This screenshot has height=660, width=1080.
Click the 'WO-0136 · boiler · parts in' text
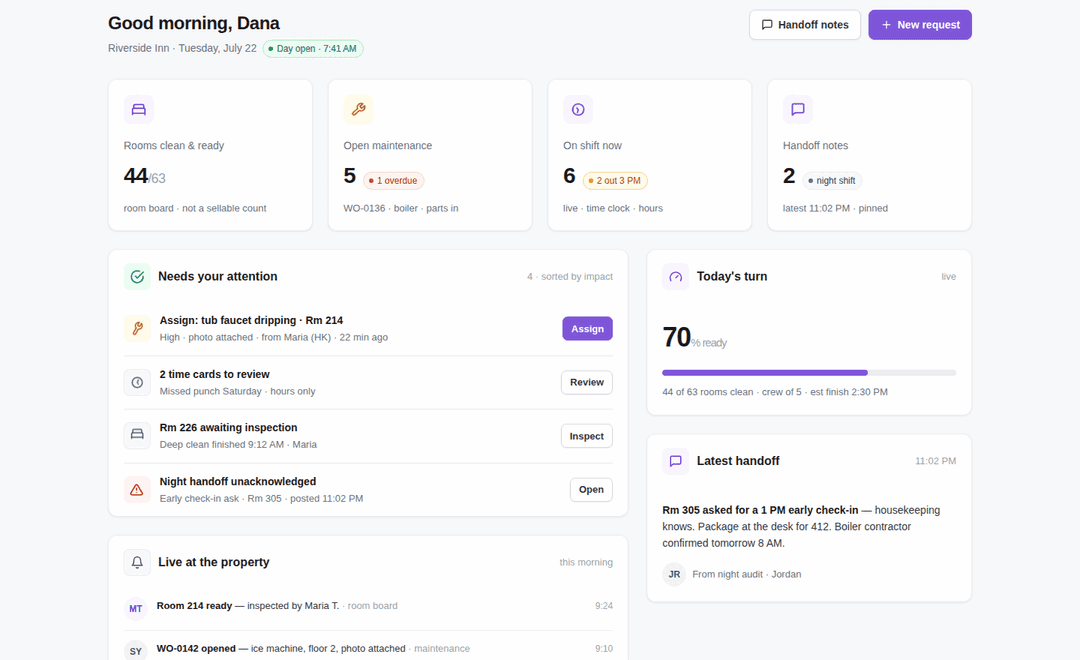(401, 208)
